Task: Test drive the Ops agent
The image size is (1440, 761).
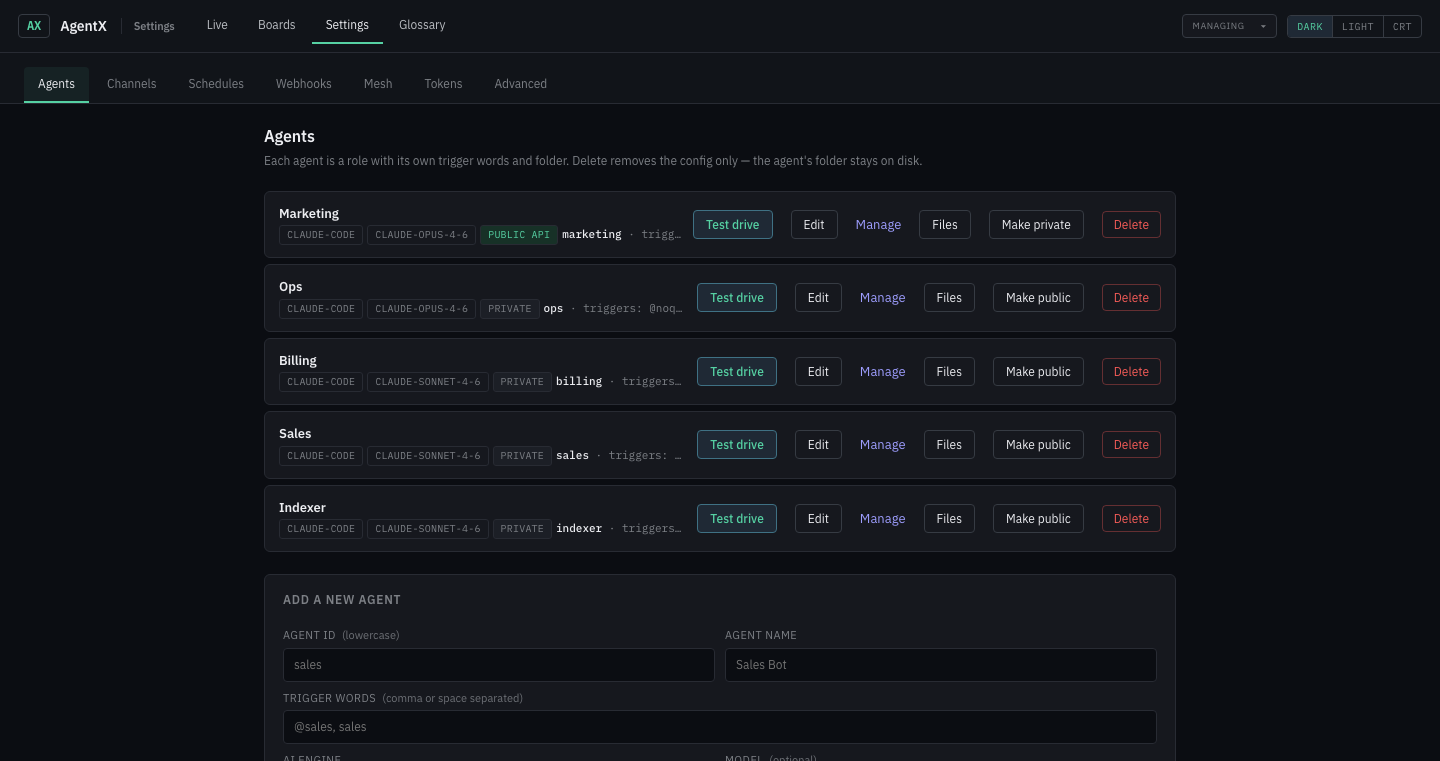Action: [x=737, y=298]
